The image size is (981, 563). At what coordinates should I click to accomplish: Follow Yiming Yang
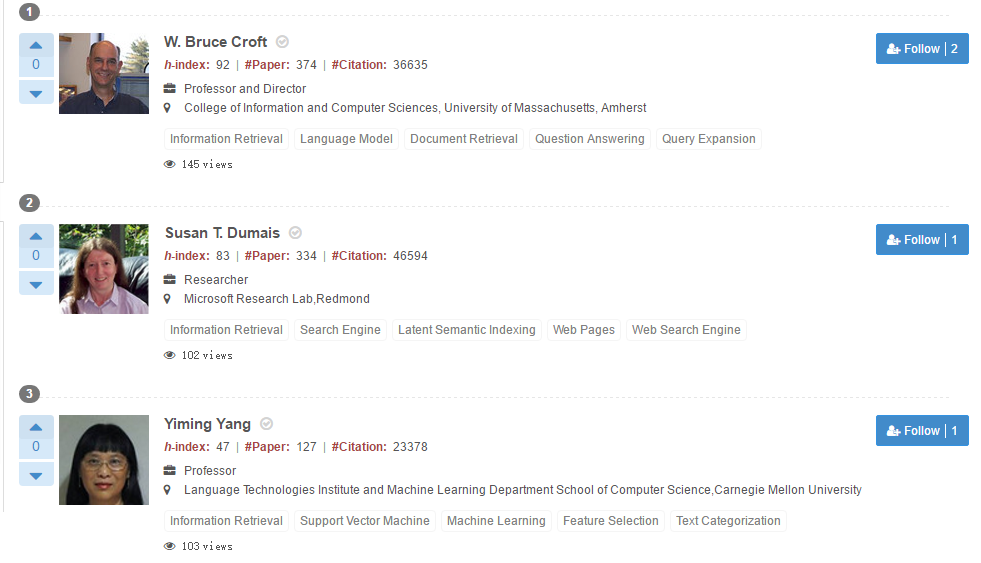click(921, 431)
